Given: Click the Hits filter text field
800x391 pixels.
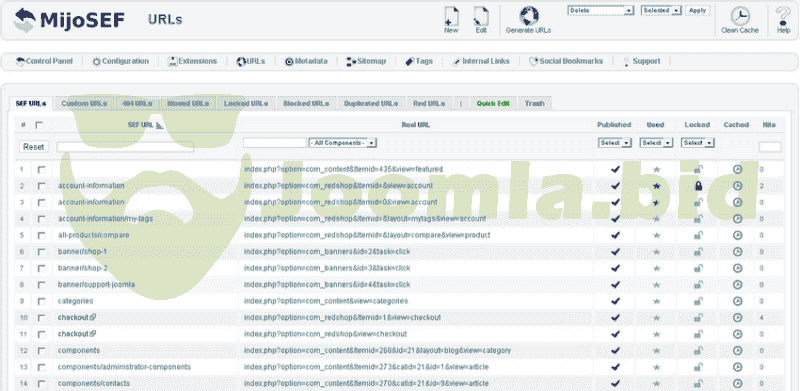Looking at the screenshot, I should point(770,147).
